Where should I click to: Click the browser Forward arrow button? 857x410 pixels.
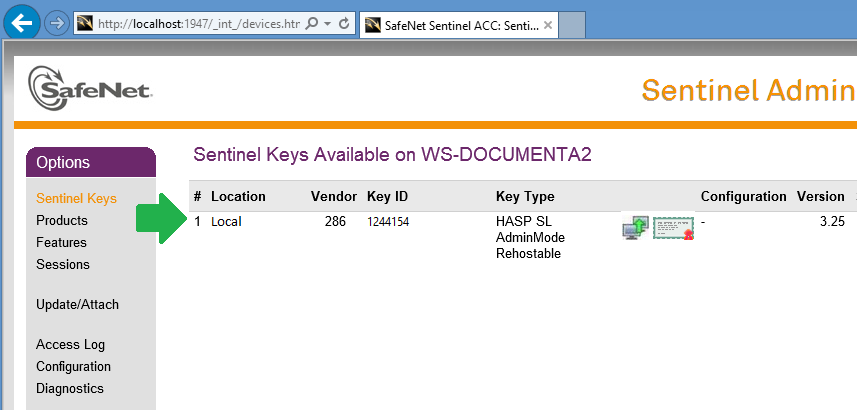[x=57, y=23]
